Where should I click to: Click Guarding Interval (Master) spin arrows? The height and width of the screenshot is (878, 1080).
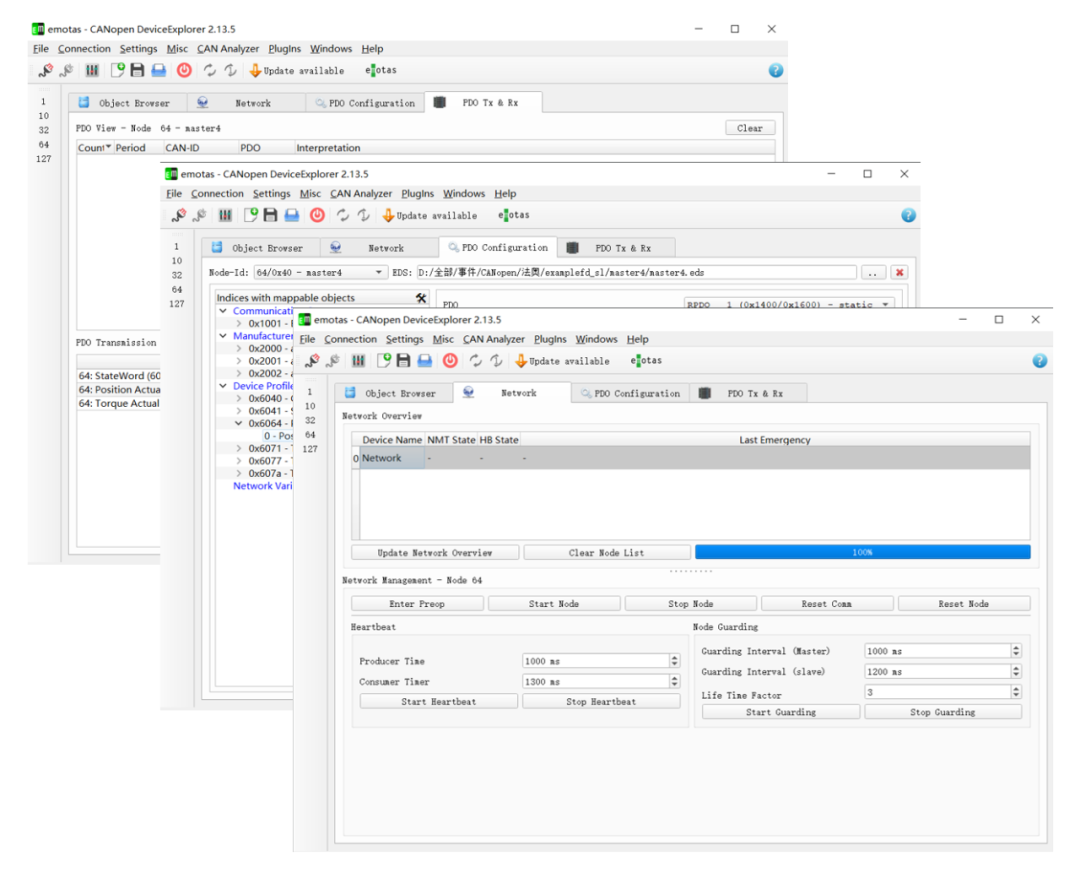click(x=1016, y=651)
